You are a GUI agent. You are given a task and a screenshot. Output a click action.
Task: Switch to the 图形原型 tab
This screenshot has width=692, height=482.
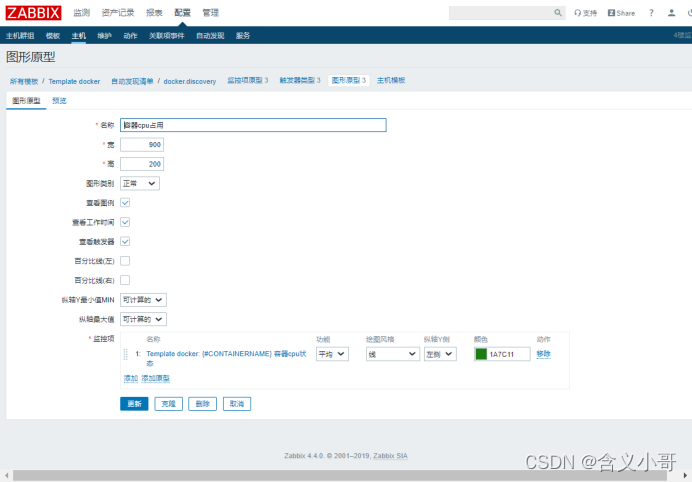(x=26, y=101)
